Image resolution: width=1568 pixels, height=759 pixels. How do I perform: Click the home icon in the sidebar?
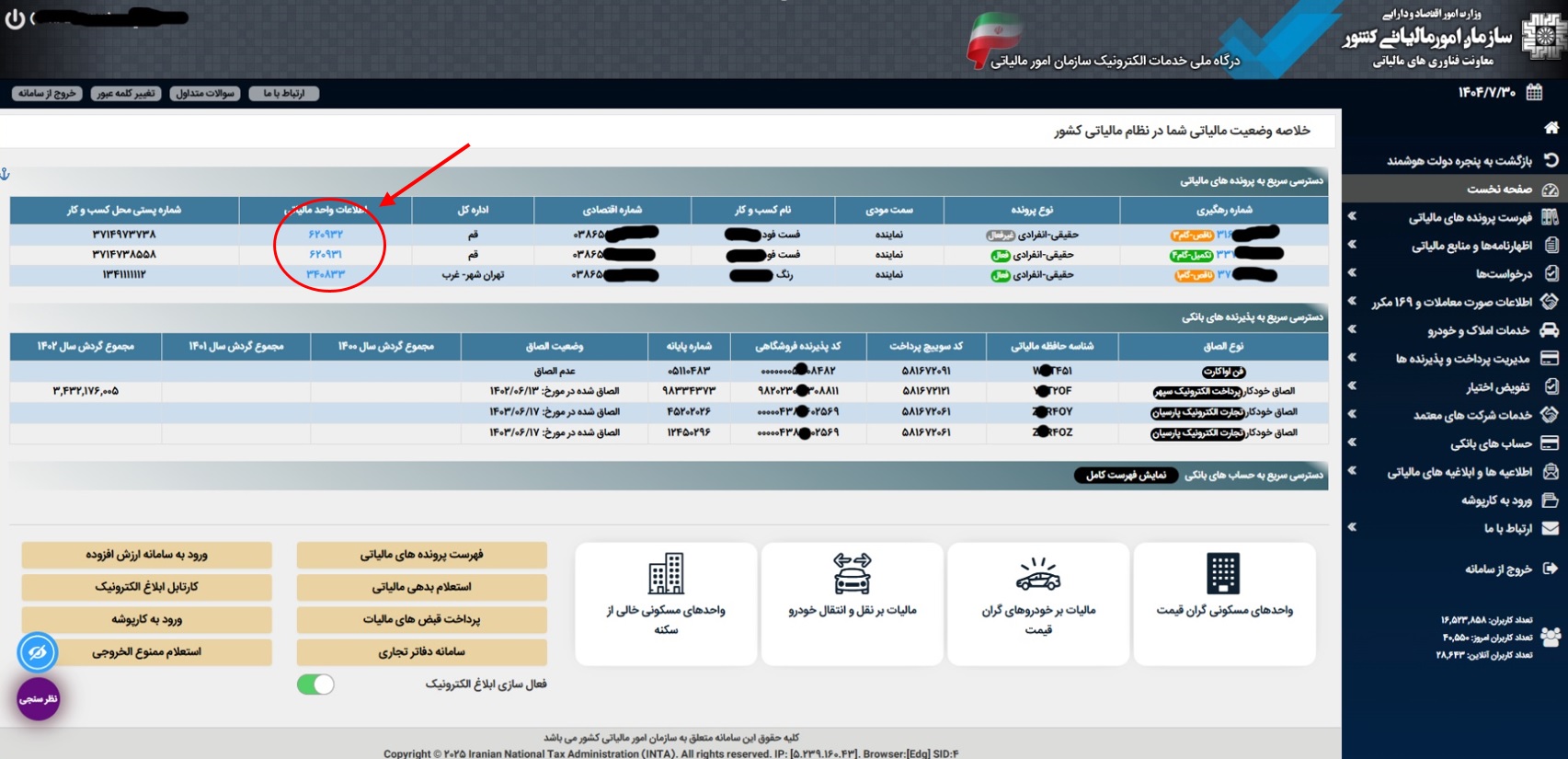(1551, 128)
